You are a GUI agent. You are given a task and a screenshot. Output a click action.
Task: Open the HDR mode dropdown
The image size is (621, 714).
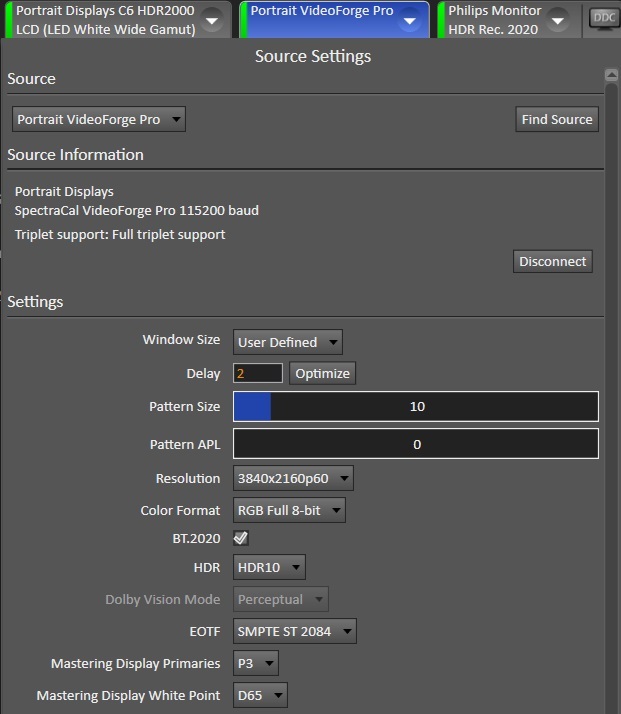tap(269, 567)
